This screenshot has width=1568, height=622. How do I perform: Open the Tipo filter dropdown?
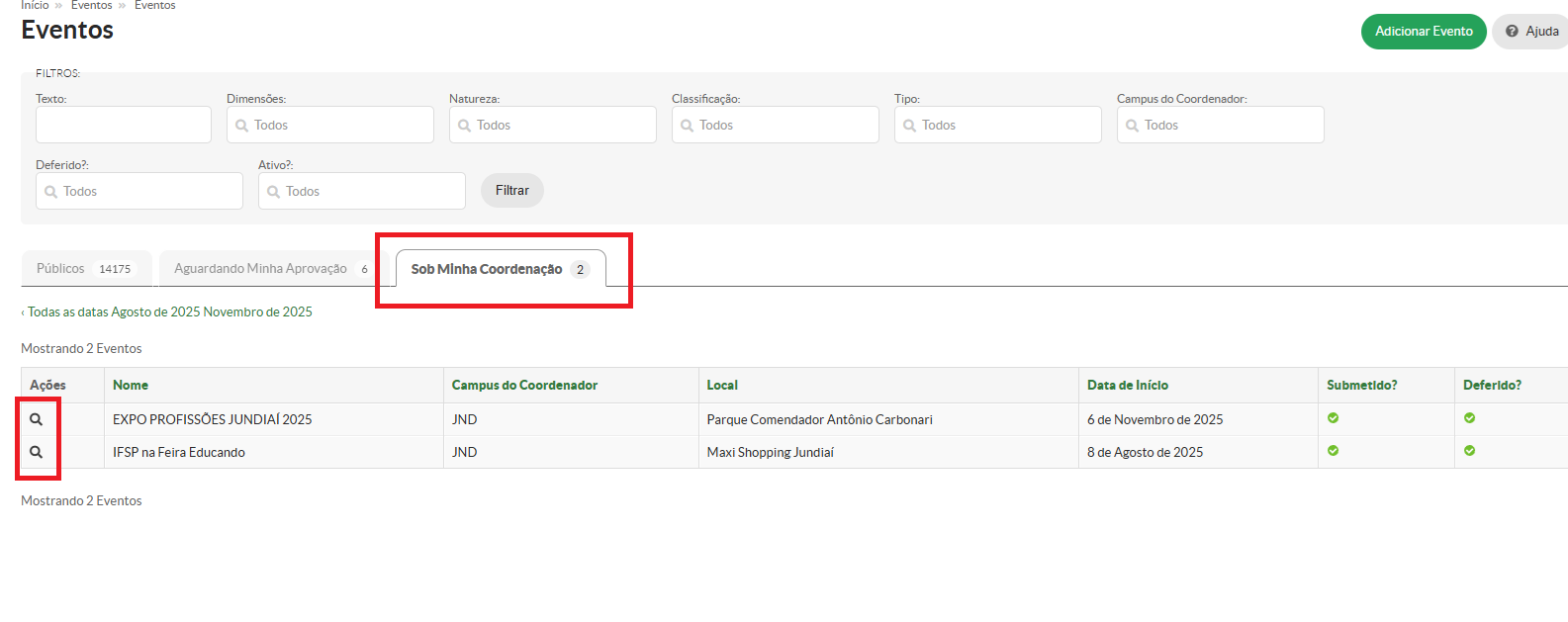pos(997,125)
